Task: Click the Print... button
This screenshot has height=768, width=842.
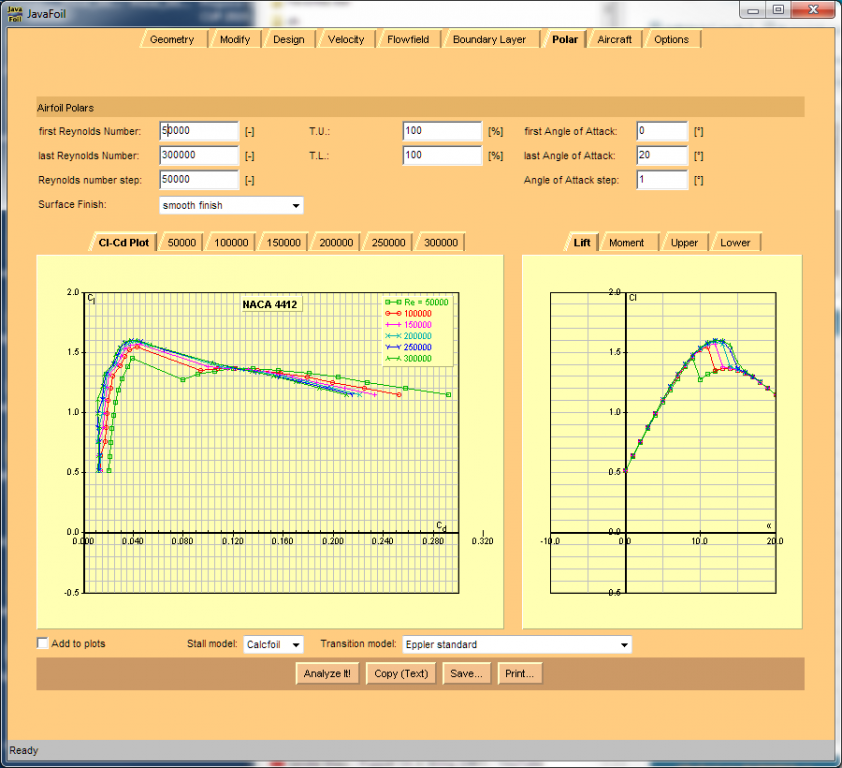Action: point(520,674)
